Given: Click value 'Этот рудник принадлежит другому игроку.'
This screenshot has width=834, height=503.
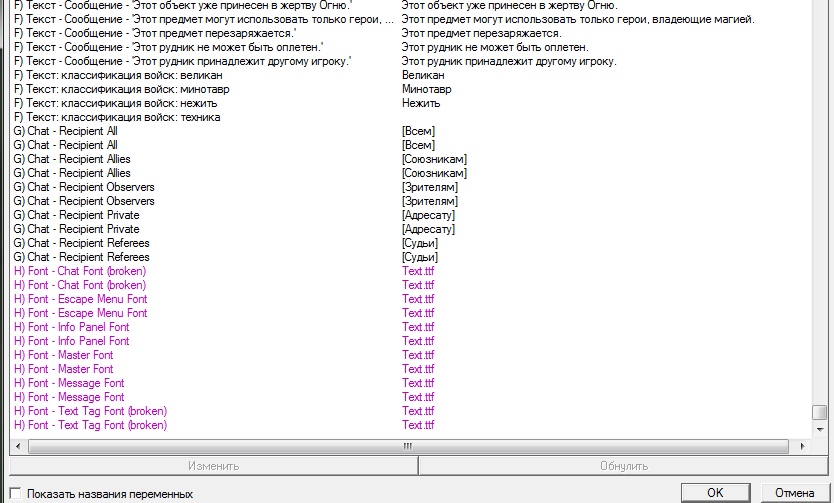Looking at the screenshot, I should tap(509, 61).
